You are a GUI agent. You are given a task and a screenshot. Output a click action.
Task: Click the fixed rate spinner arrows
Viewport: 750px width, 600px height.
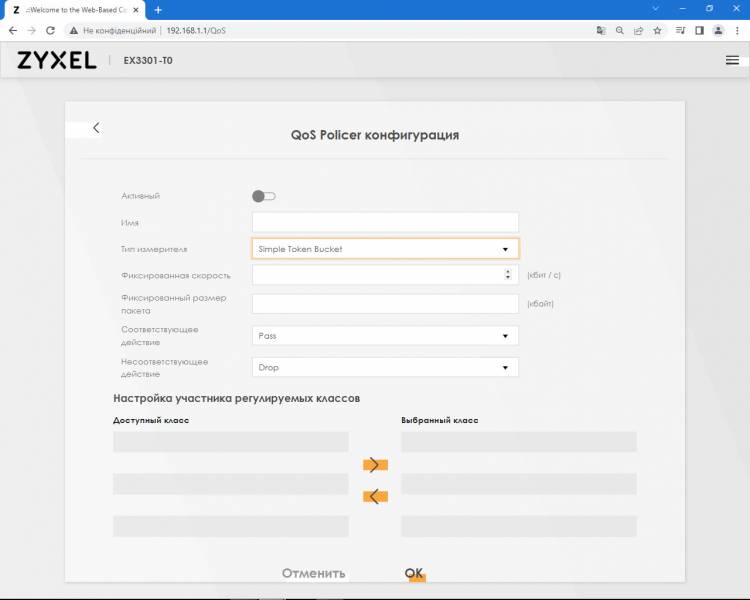(x=507, y=275)
